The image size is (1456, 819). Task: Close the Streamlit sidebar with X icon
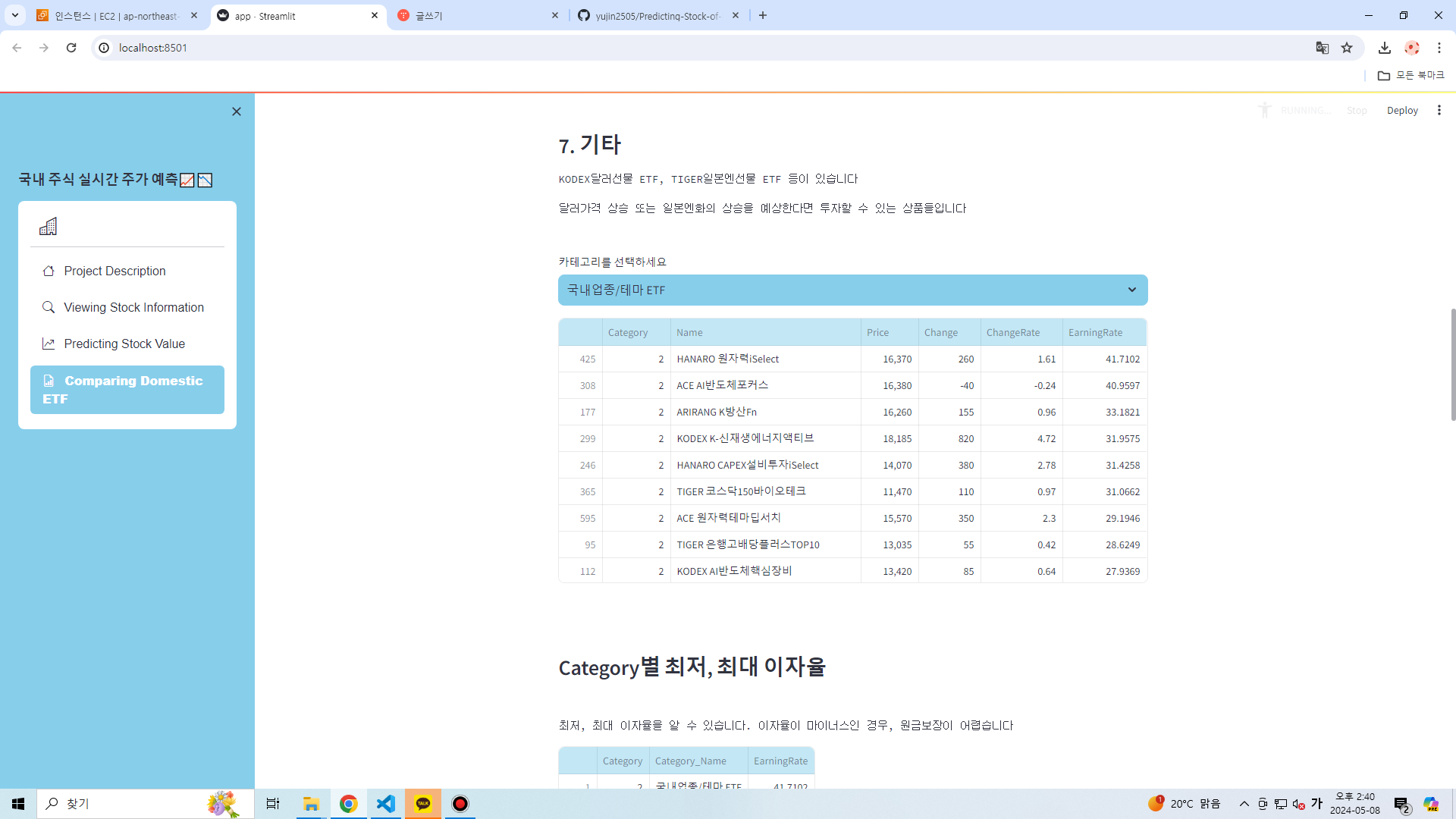[x=237, y=111]
